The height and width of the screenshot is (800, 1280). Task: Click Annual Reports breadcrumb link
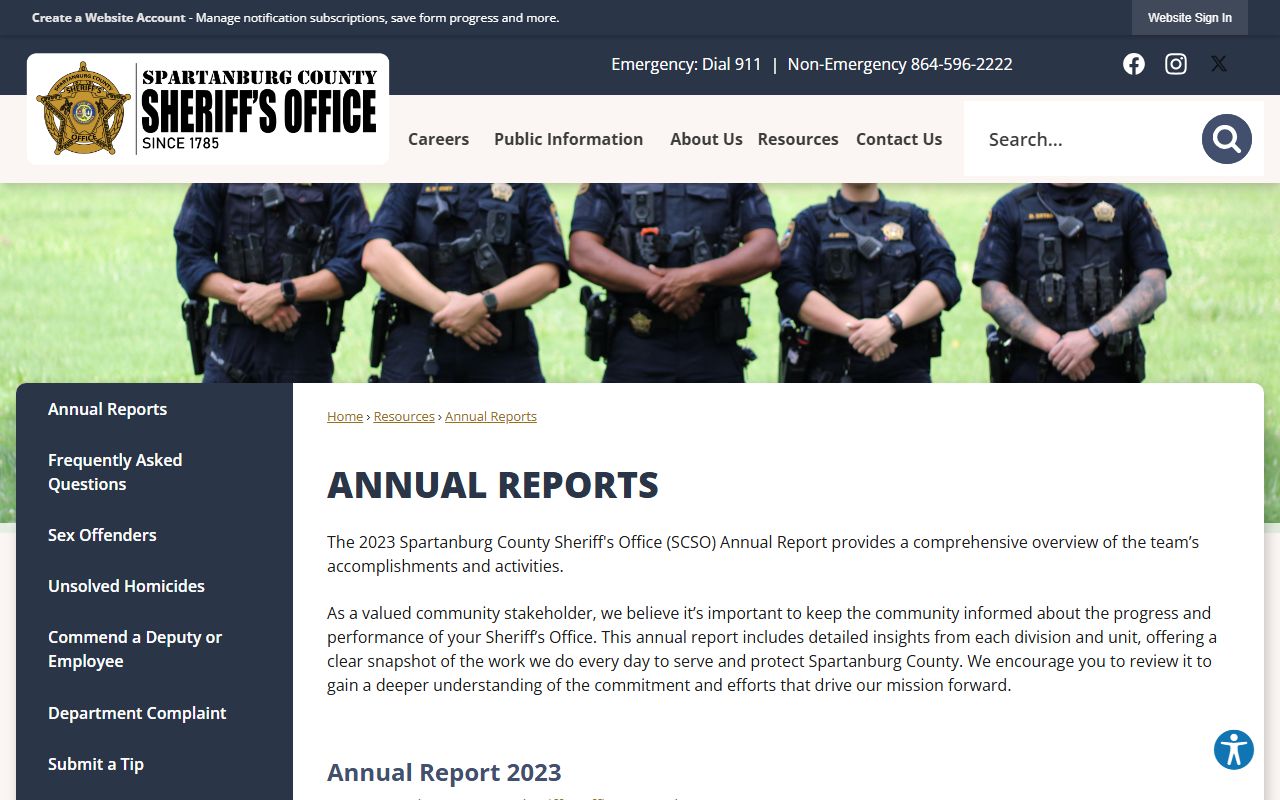coord(491,416)
